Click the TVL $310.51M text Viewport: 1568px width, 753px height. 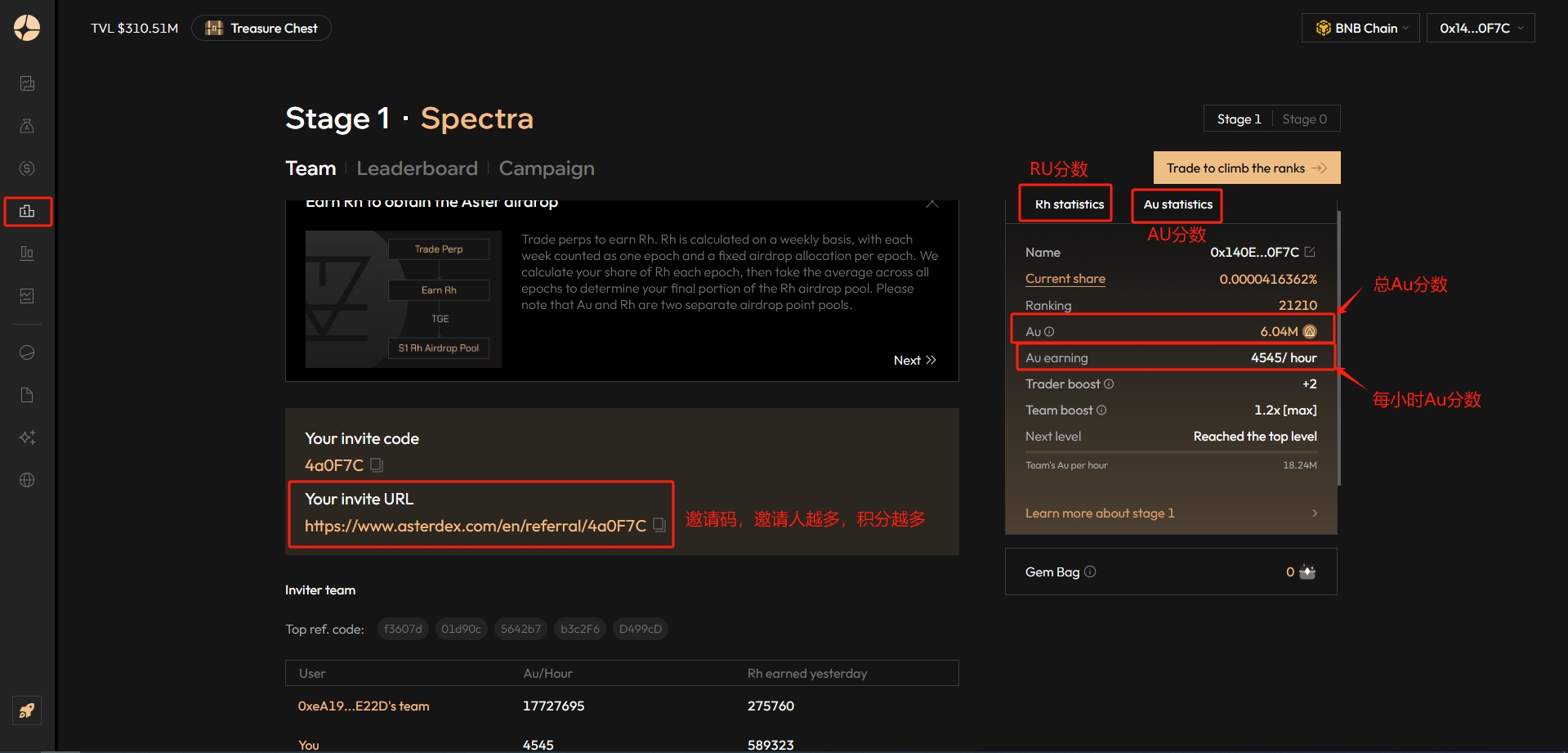click(x=134, y=28)
